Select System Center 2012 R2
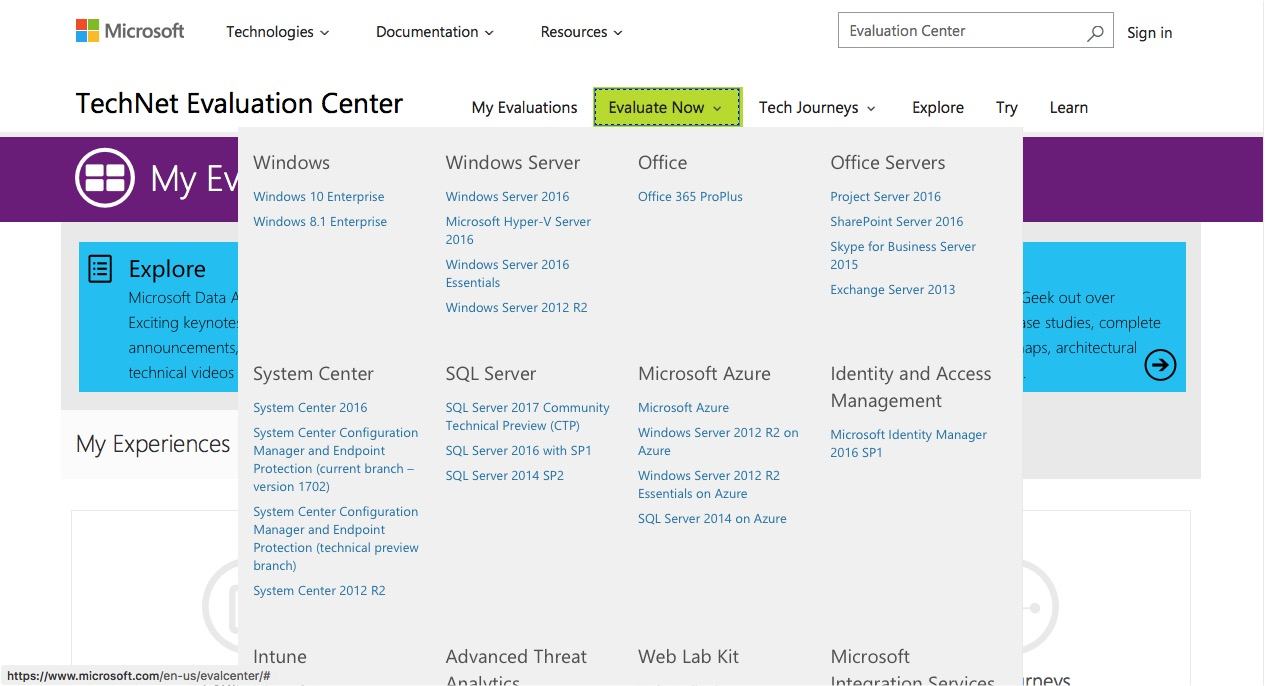The image size is (1265, 686). (319, 591)
